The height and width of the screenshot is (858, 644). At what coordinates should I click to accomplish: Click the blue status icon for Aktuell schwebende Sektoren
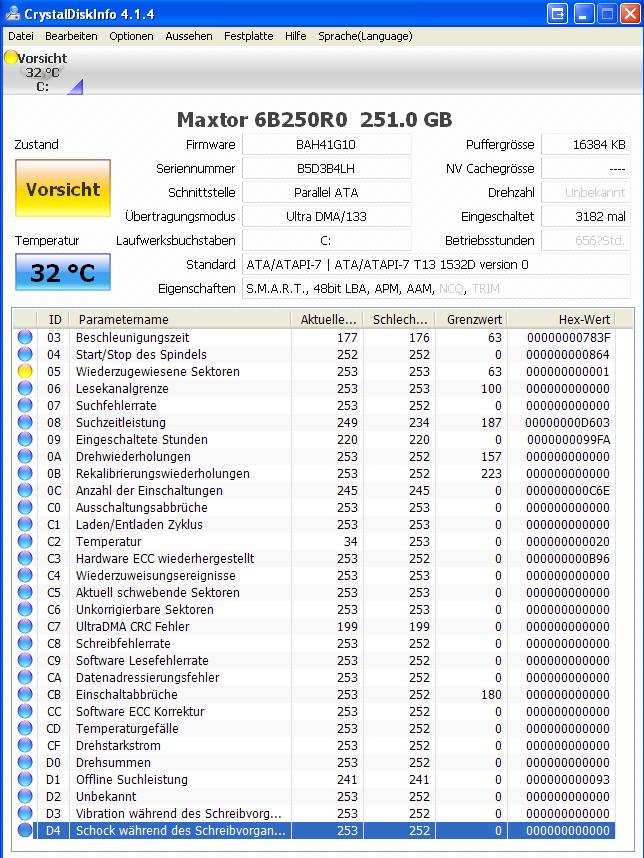coord(25,592)
